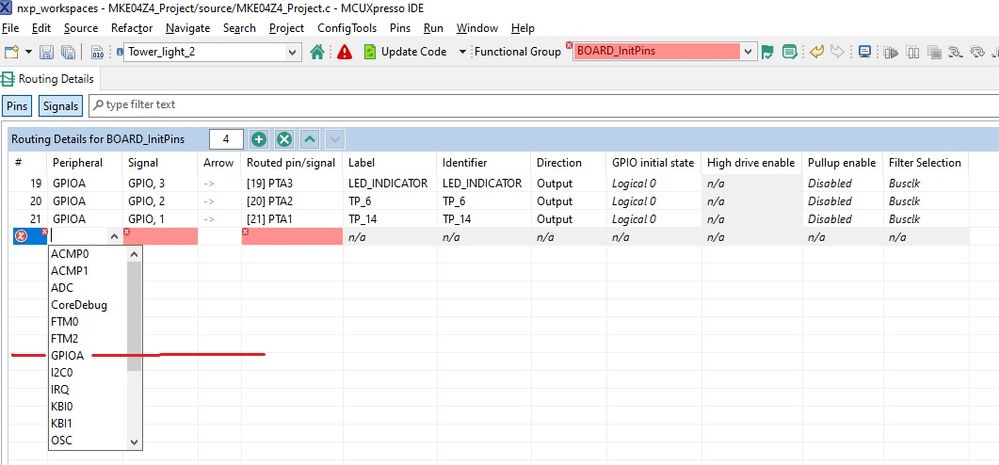Open the Search menu
Image resolution: width=999 pixels, height=465 pixels.
coord(240,28)
